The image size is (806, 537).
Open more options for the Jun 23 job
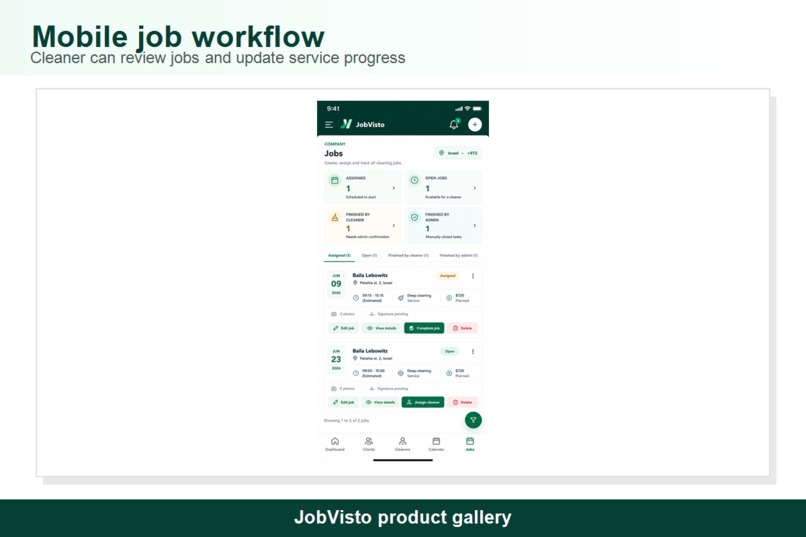[473, 351]
